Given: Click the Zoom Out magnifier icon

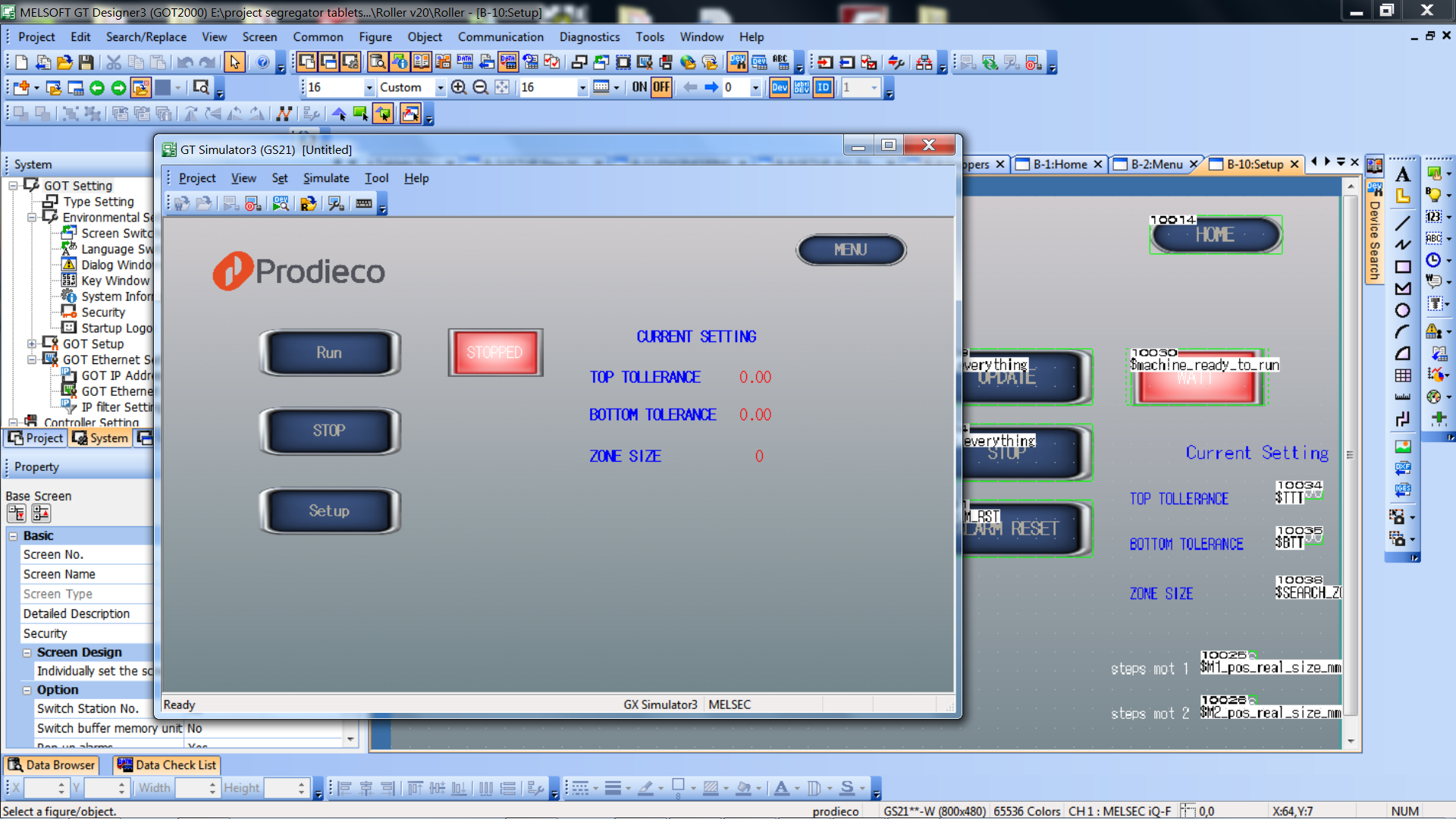Looking at the screenshot, I should [x=480, y=87].
